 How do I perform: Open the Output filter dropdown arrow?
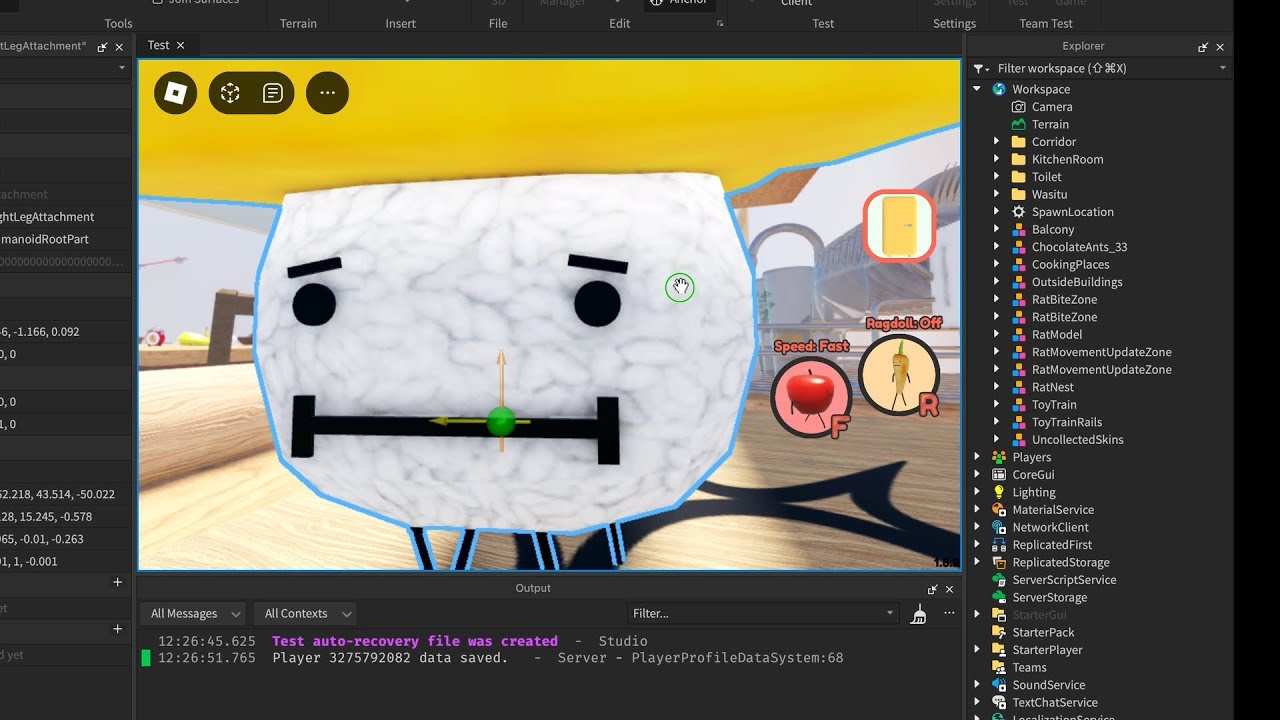click(x=890, y=614)
